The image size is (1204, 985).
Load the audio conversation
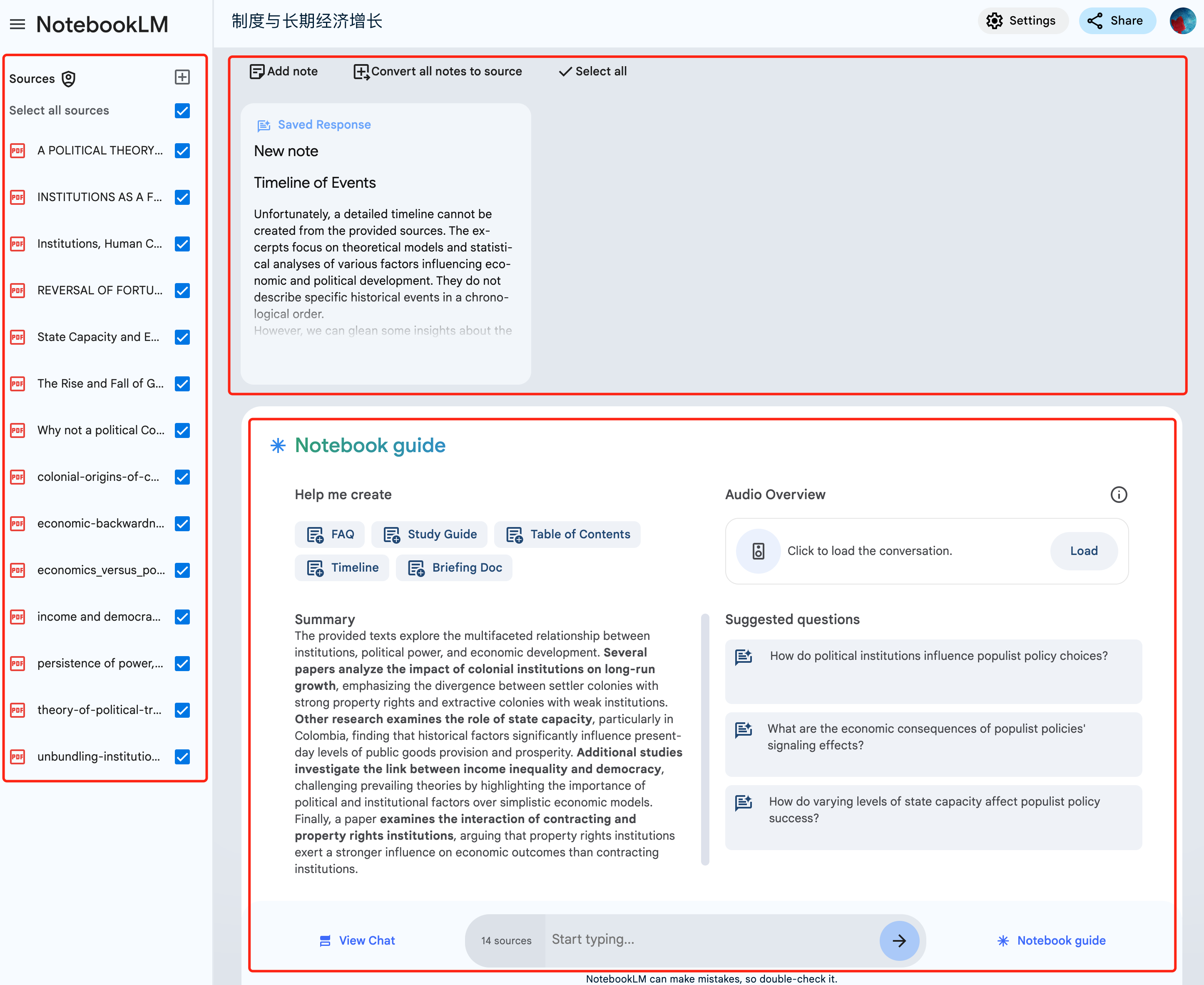(1084, 551)
